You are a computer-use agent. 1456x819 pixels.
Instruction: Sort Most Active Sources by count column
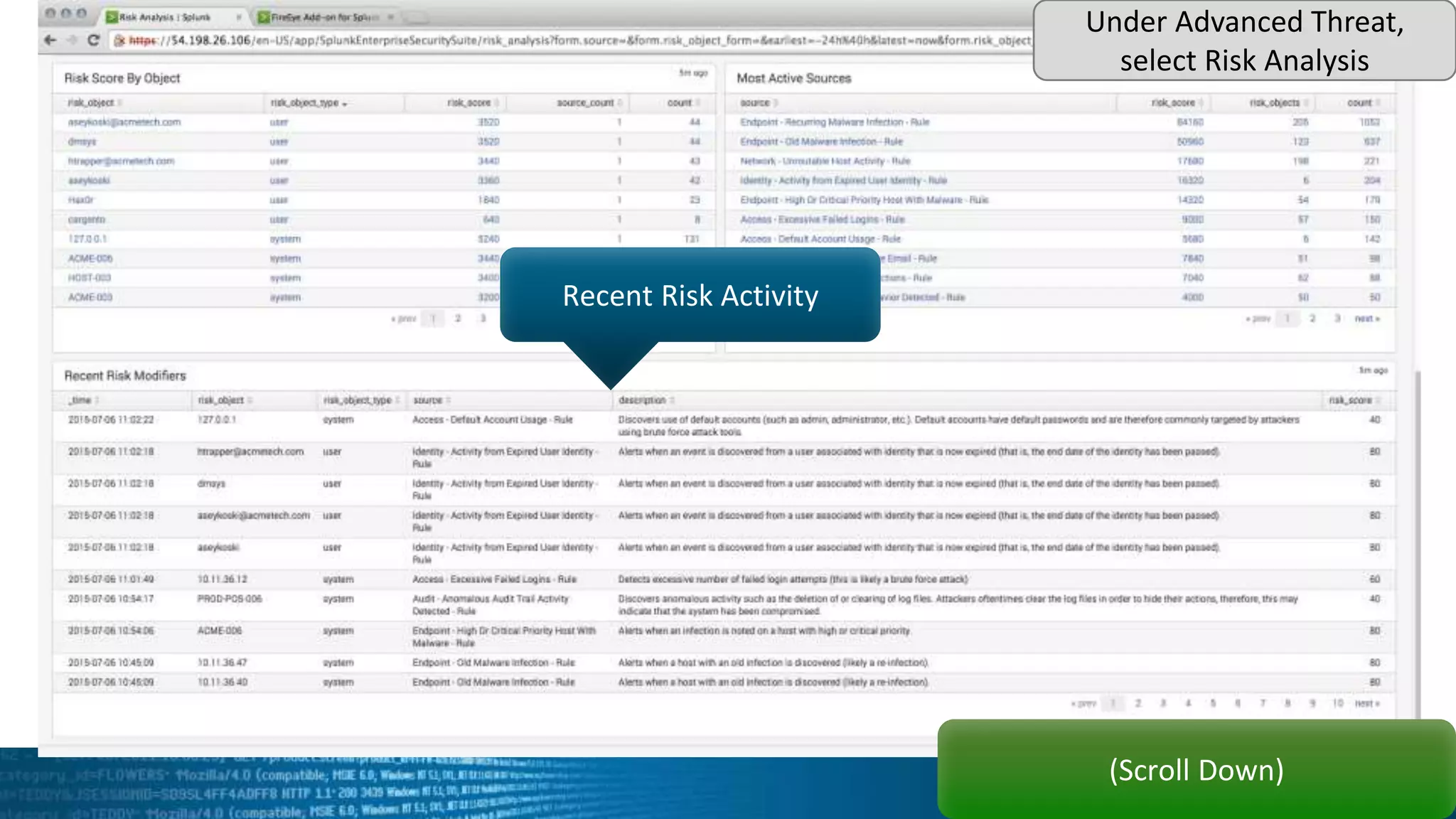1363,103
